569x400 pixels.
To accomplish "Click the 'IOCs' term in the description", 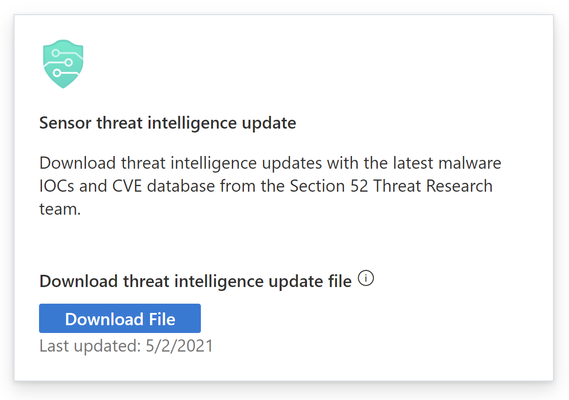I will click(56, 186).
